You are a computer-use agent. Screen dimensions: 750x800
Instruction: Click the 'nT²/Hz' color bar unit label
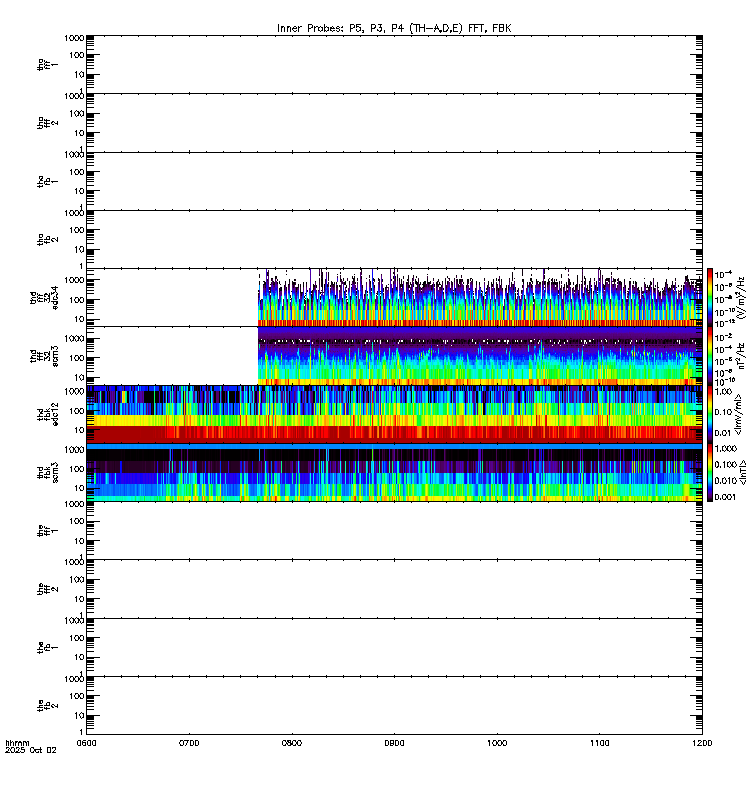[741, 356]
